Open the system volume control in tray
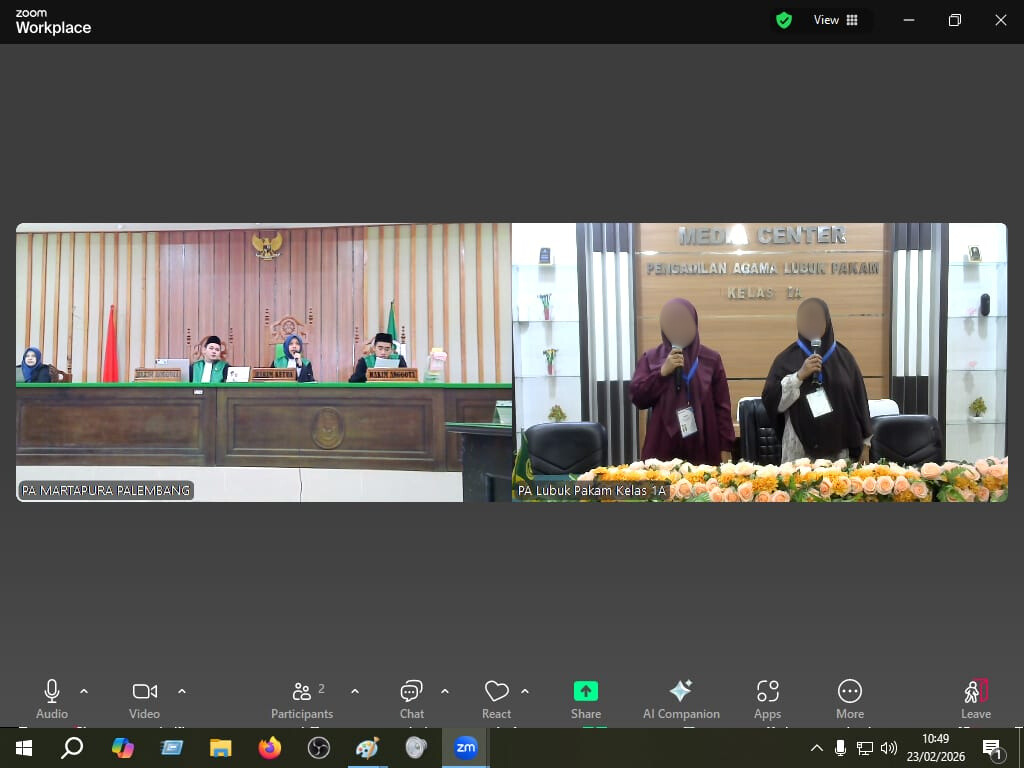The height and width of the screenshot is (768, 1024). tap(889, 748)
